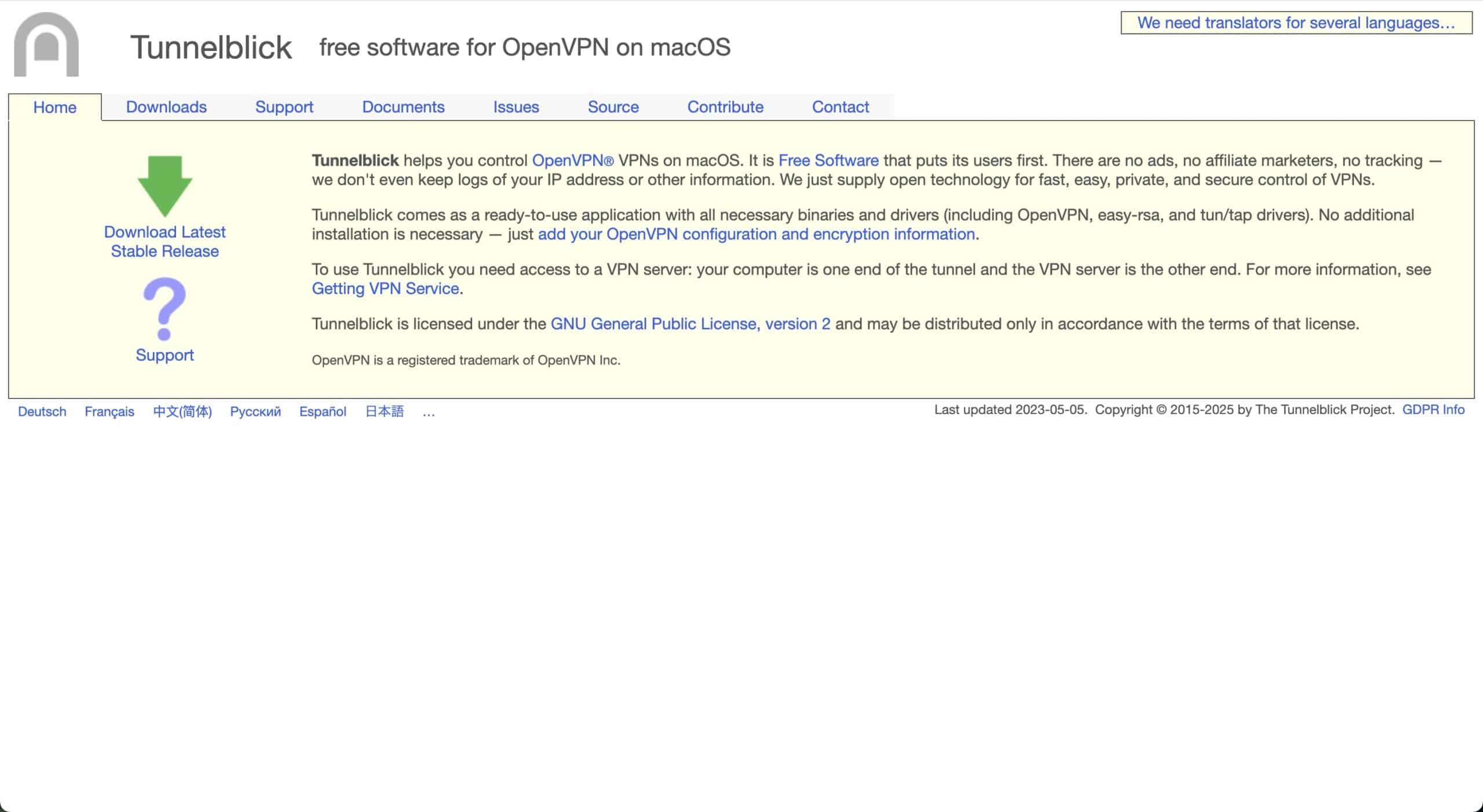This screenshot has height=812, width=1483.
Task: Select the Русский language link
Action: 255,412
